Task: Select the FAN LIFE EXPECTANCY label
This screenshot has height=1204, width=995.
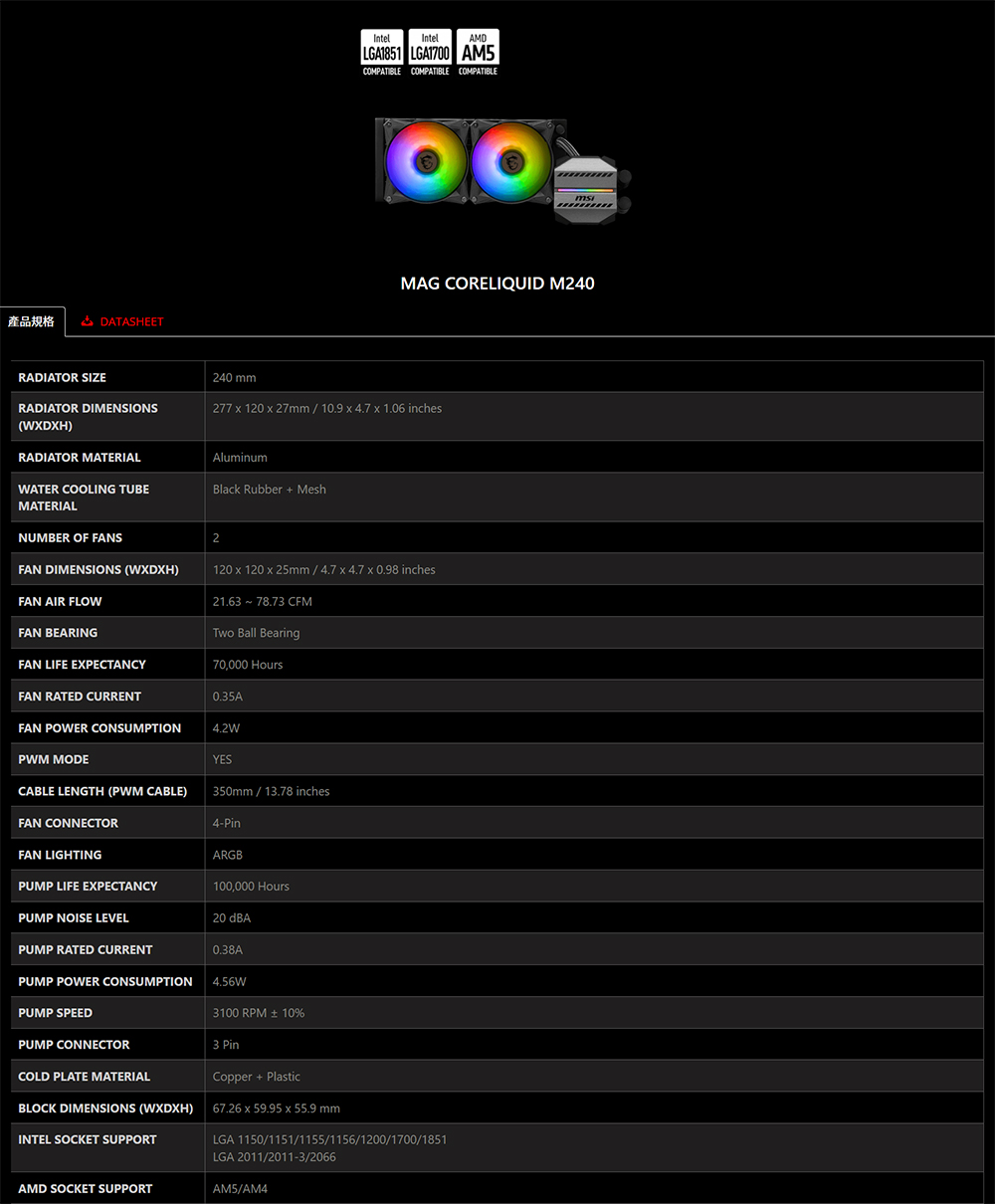Action: [82, 664]
